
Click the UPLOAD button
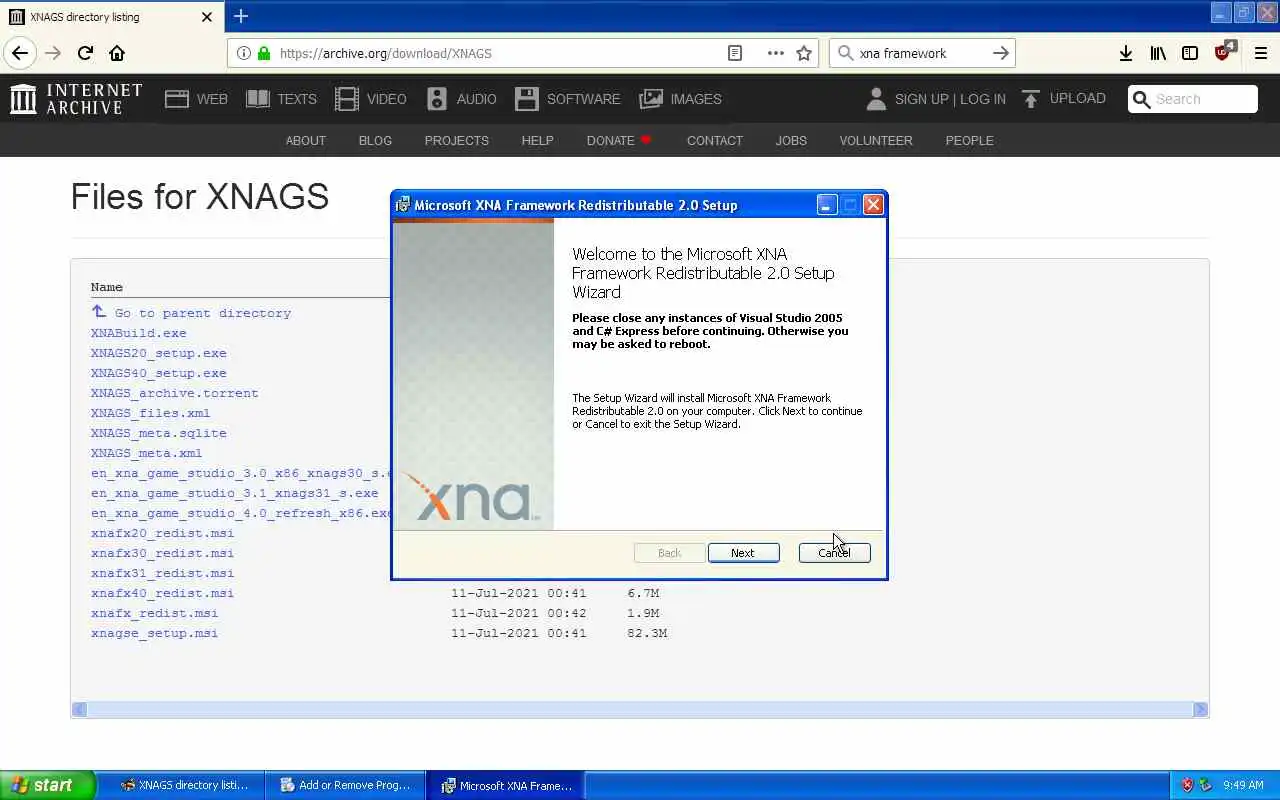coord(1063,98)
